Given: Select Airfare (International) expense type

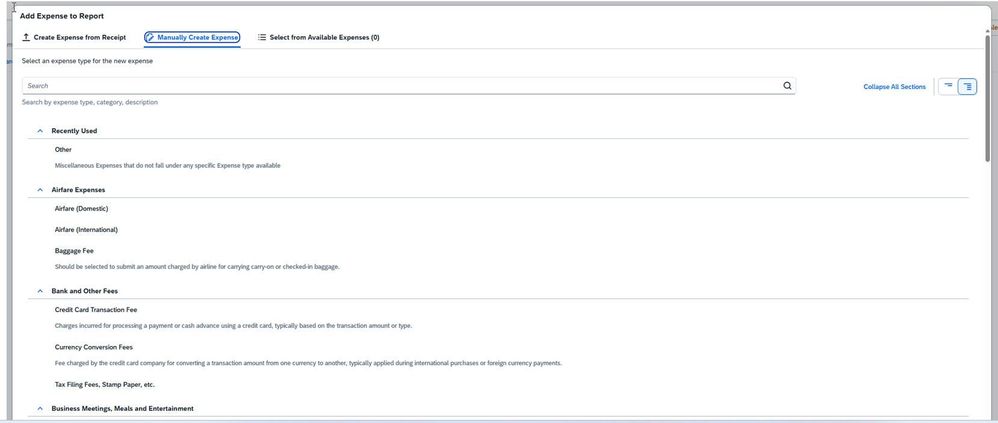Looking at the screenshot, I should point(86,230).
